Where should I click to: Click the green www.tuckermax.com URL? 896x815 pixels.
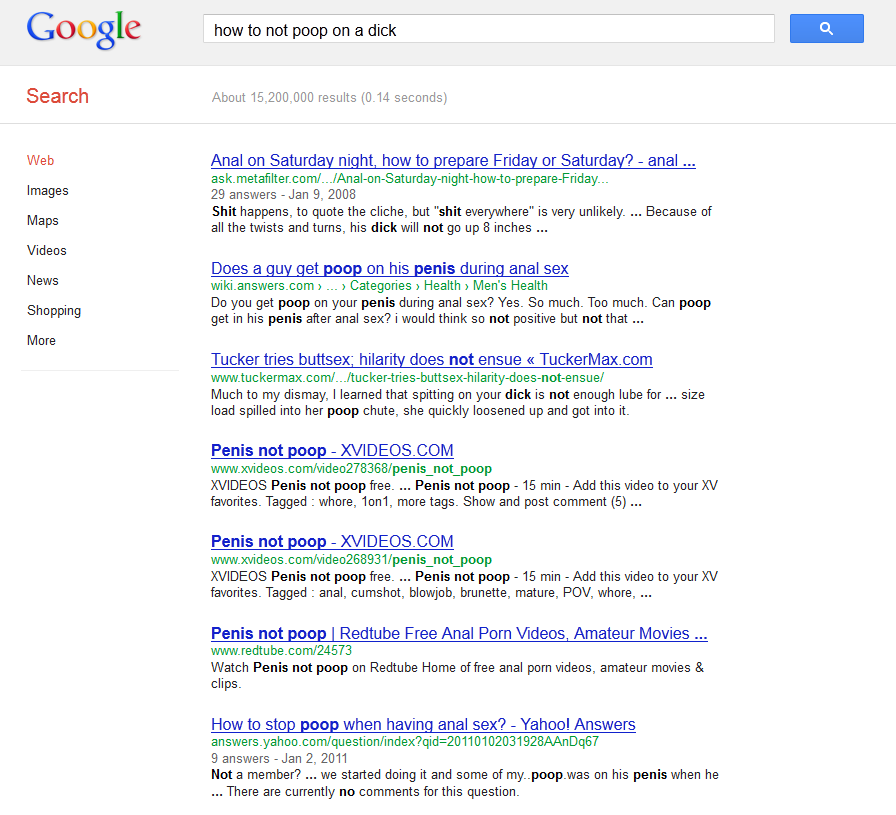click(x=407, y=378)
